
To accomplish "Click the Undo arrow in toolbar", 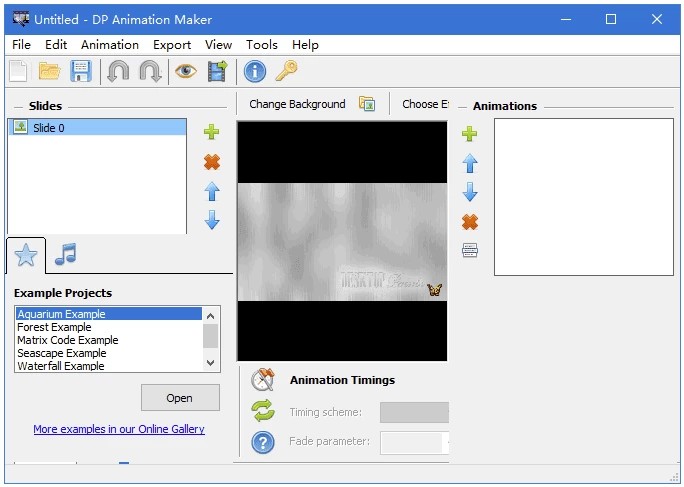I will (x=117, y=71).
